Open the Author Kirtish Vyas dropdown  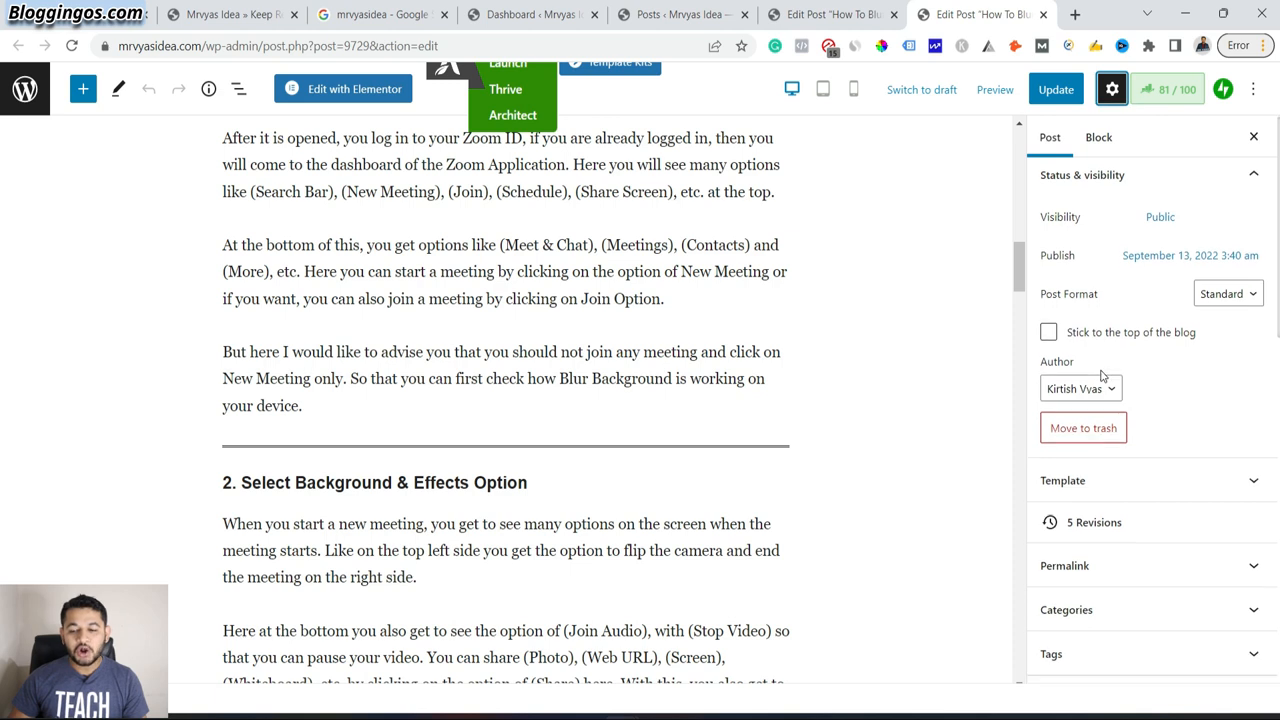pos(1081,389)
